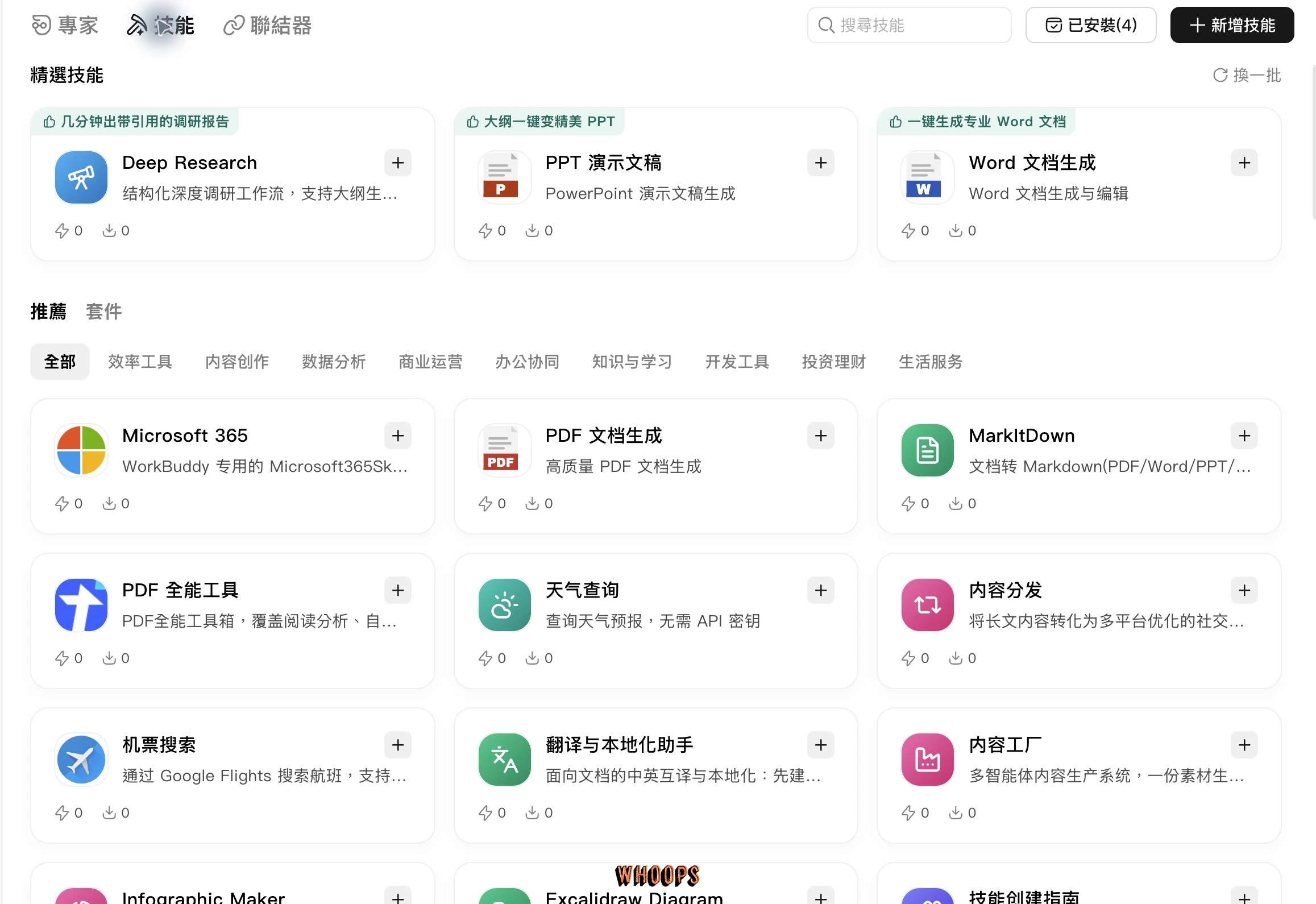This screenshot has width=1316, height=904.
Task: Add the 内容工厂 skill with plus icon
Action: click(x=1244, y=745)
